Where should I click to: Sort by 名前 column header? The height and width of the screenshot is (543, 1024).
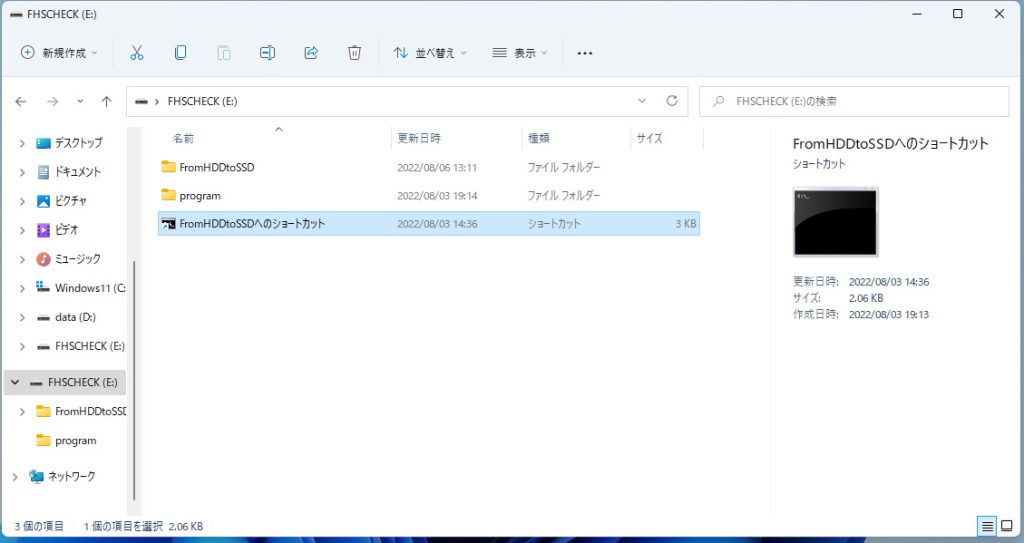pos(183,139)
